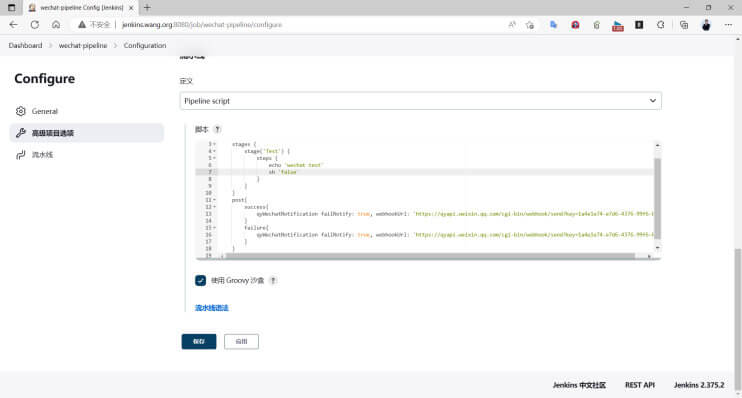
Task: Click the jenkins.wang.org address bar
Action: tap(202, 25)
